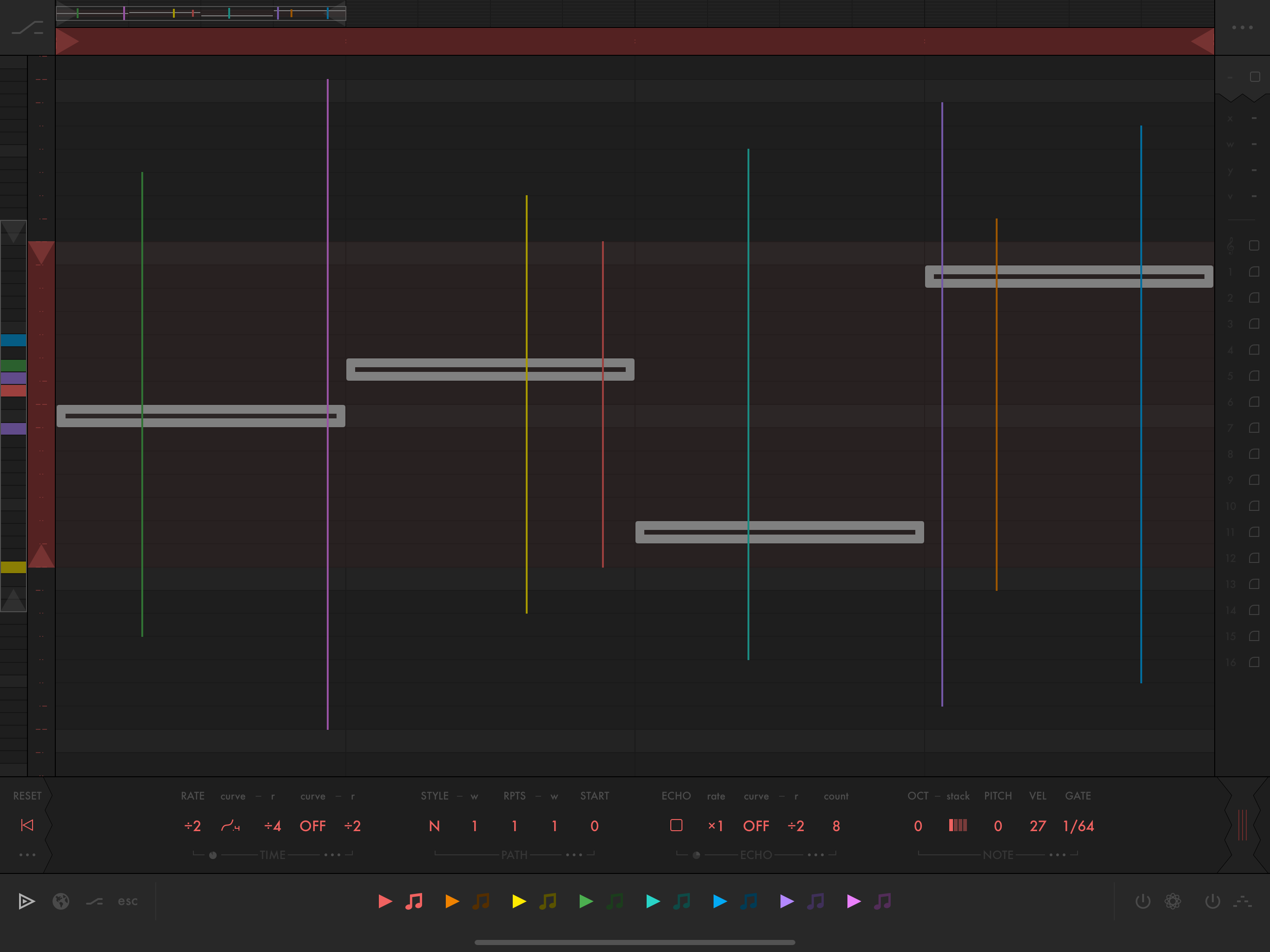Click the yellow playhead's note icon
The image size is (1270, 952).
pos(547,901)
